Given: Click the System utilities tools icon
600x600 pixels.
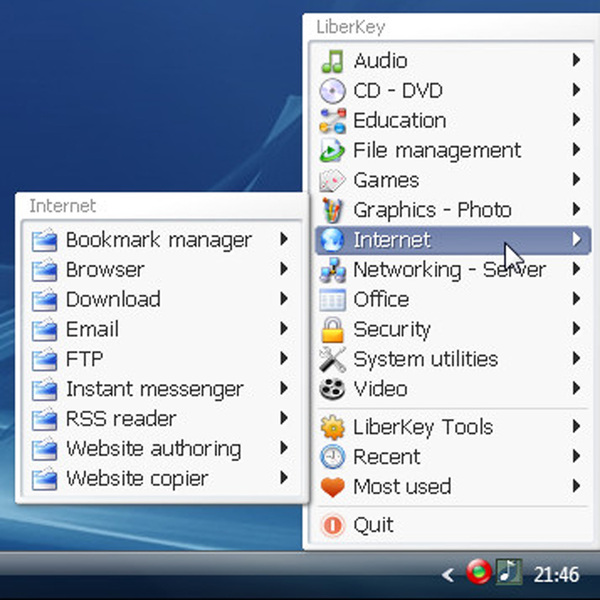Looking at the screenshot, I should 333,359.
